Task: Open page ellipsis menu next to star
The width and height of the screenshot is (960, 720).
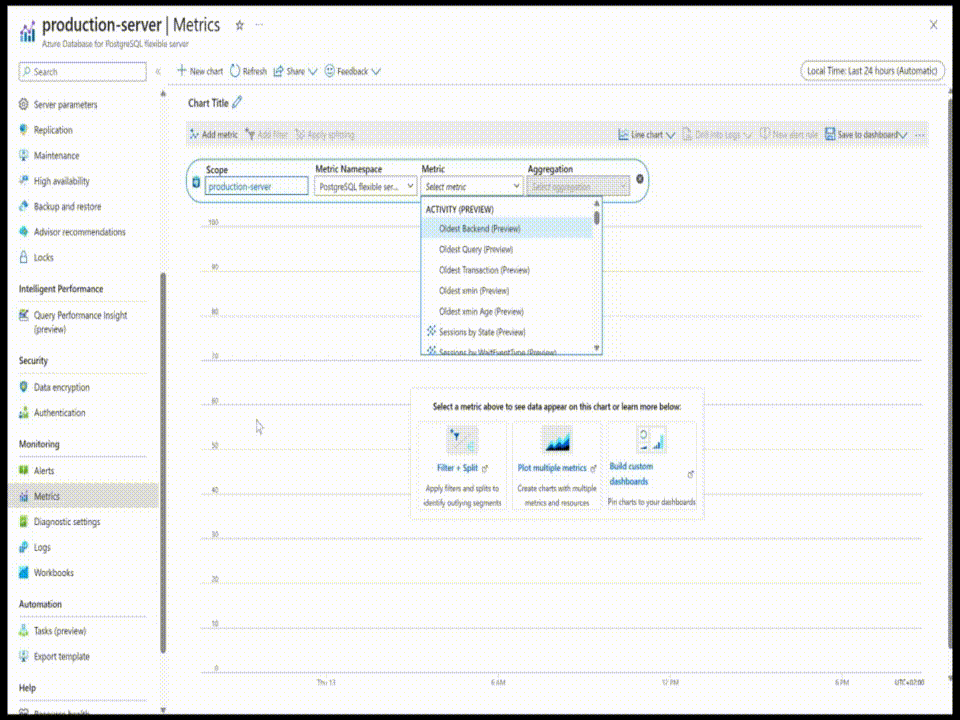Action: [x=259, y=25]
